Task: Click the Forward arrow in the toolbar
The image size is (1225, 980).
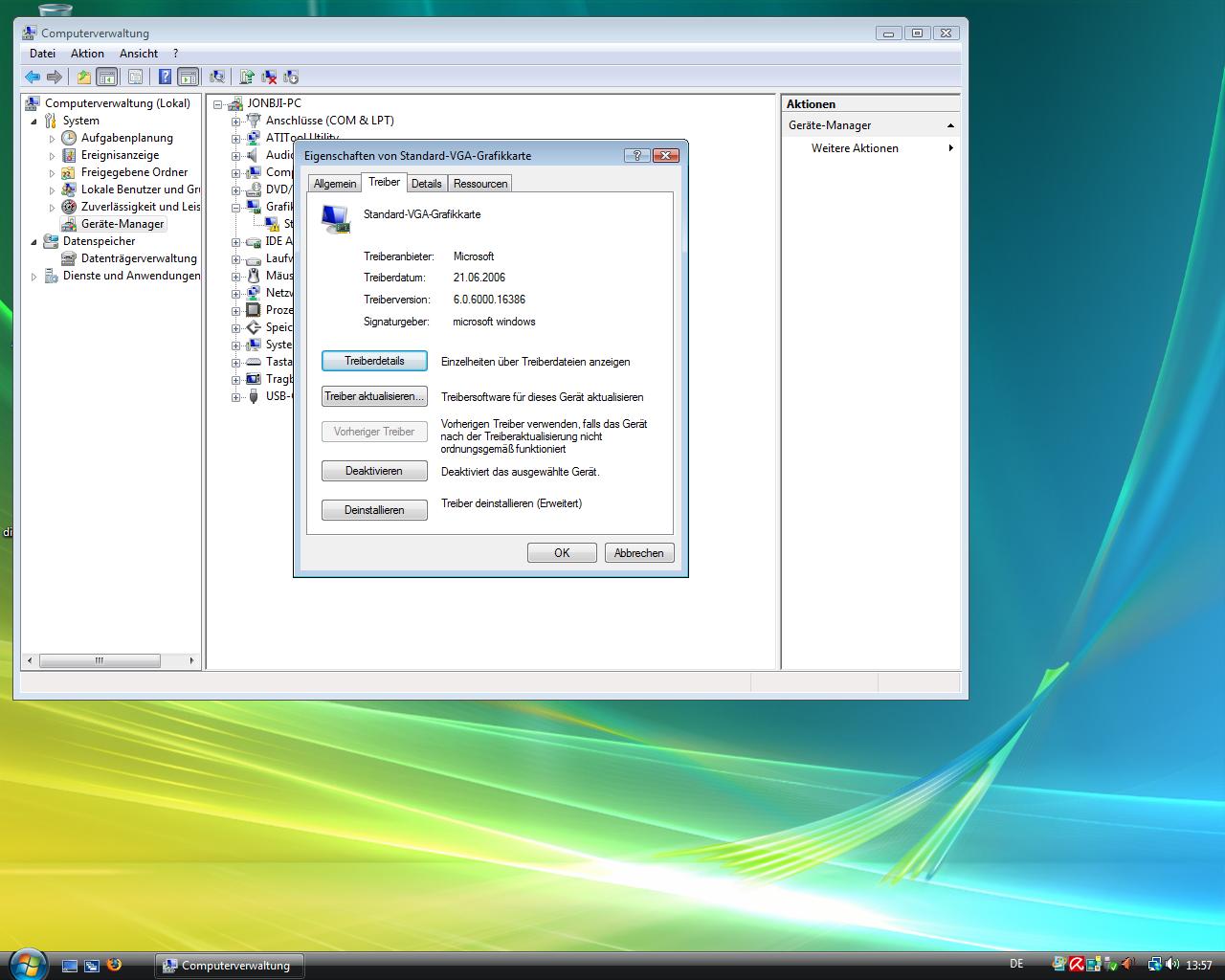Action: [55, 77]
